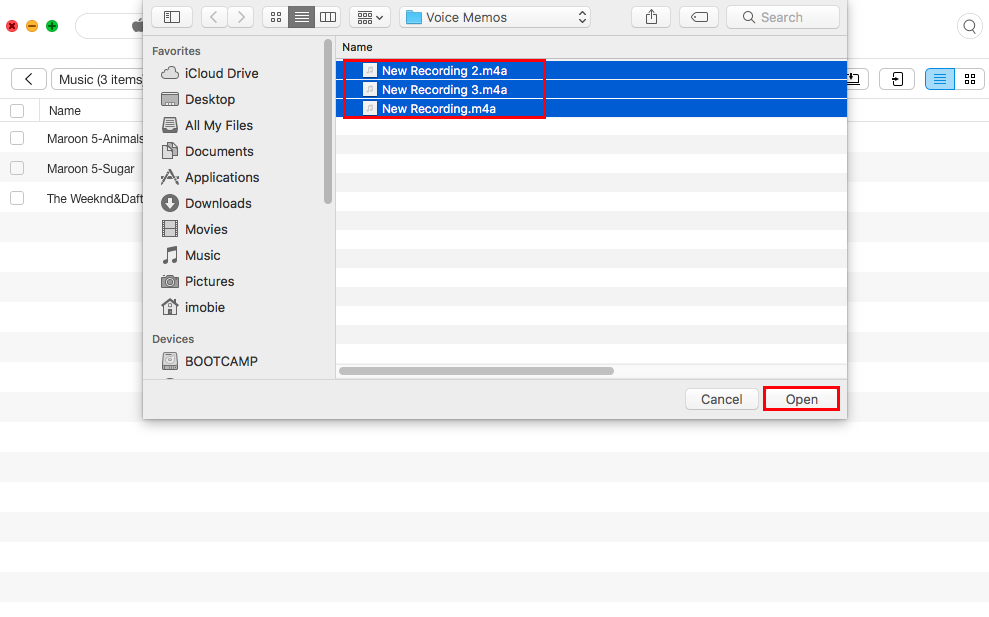Image resolution: width=989 pixels, height=617 pixels.
Task: Check the Maroon 5-Sugar song checkbox
Action: pyautogui.click(x=17, y=168)
